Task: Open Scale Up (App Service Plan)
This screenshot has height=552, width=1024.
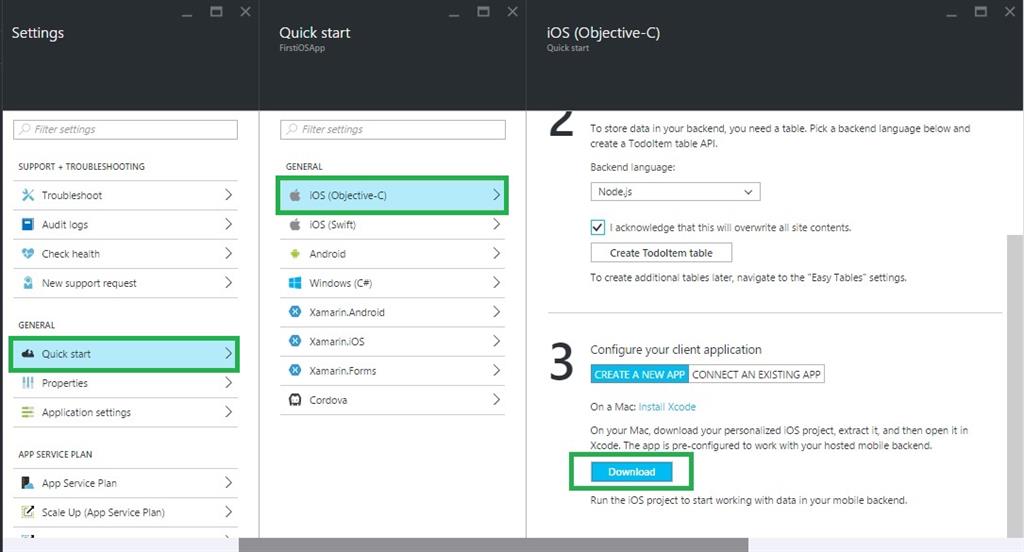Action: (125, 512)
